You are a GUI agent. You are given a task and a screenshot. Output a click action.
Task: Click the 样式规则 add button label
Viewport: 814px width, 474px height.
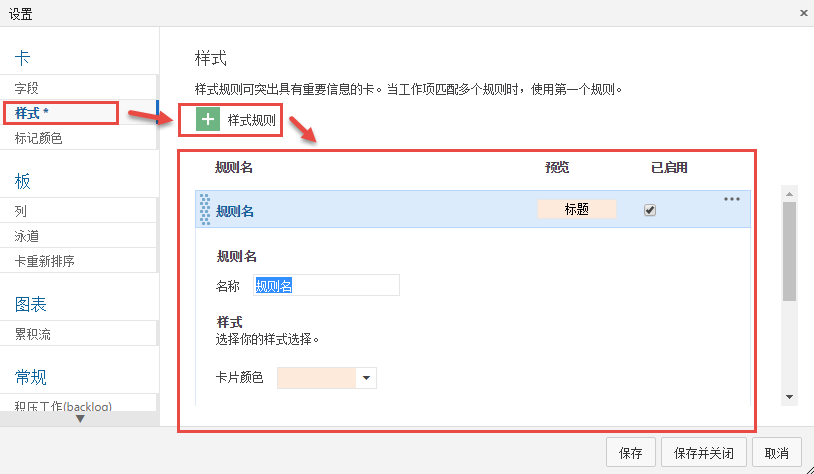(252, 120)
